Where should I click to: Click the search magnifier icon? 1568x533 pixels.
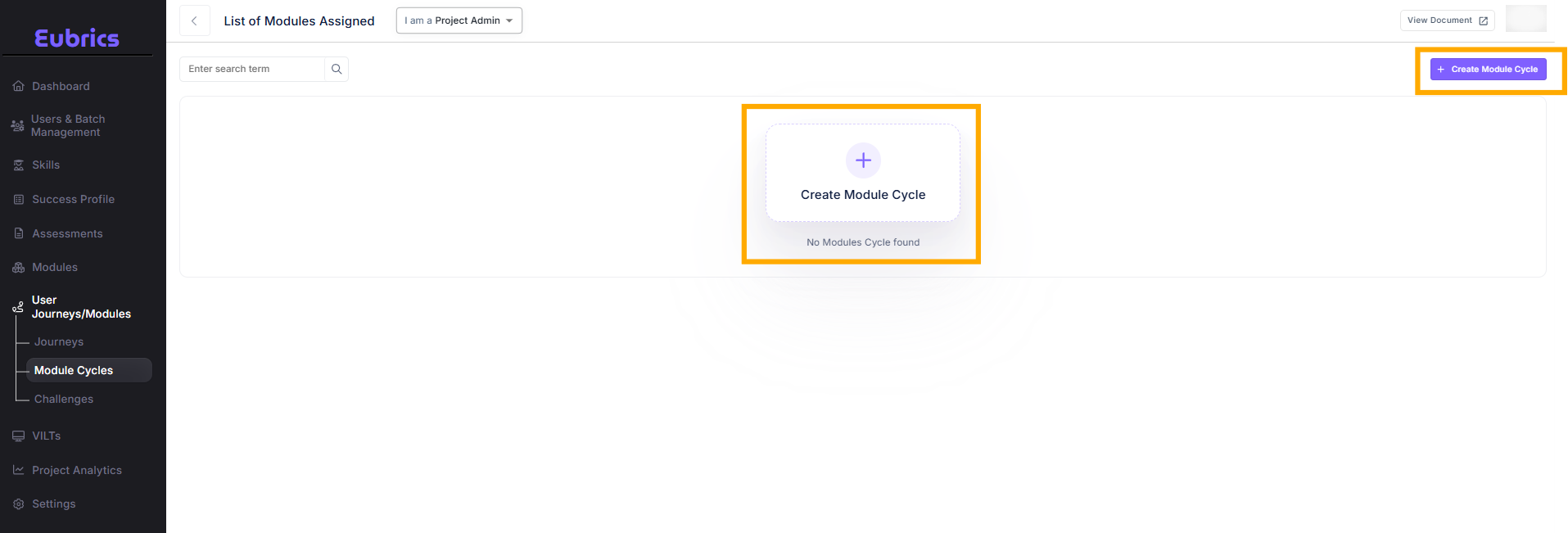click(x=337, y=69)
